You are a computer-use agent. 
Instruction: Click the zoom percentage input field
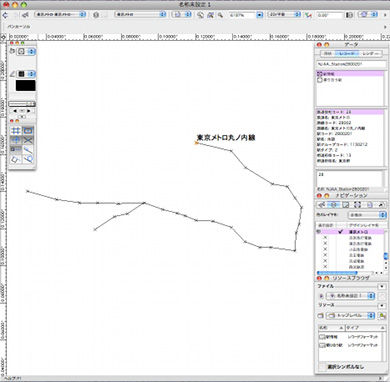point(242,15)
